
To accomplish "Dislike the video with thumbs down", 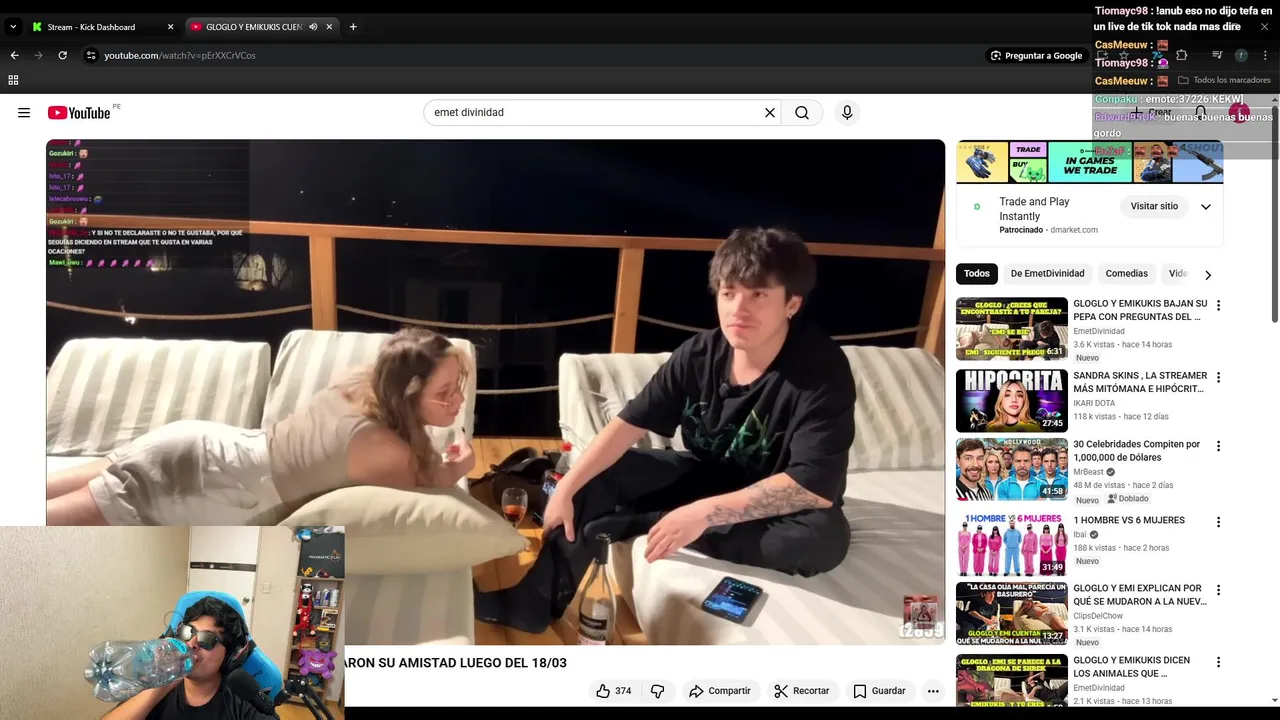I will [x=657, y=691].
